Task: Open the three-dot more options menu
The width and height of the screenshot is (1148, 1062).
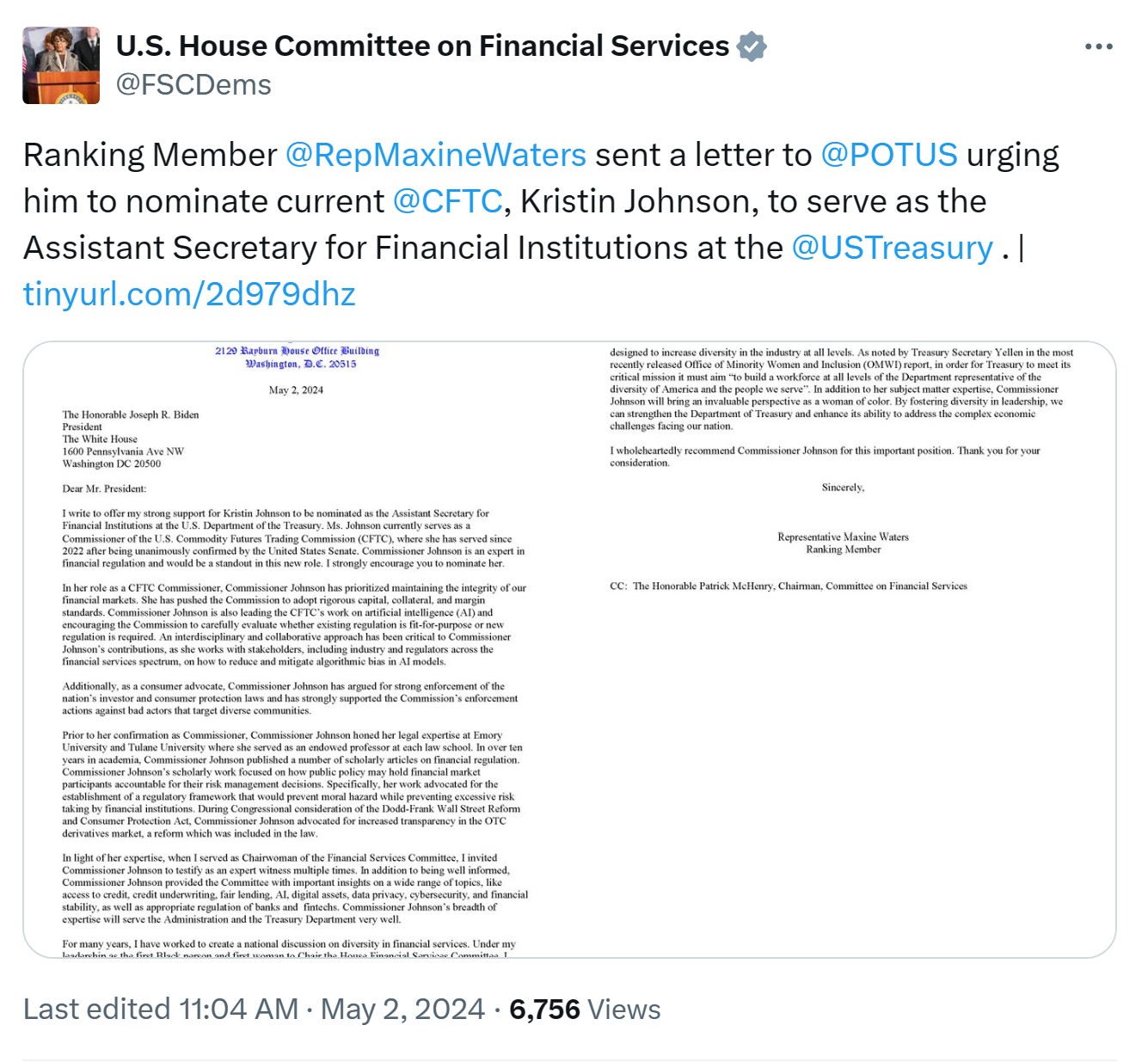Action: coord(1098,47)
